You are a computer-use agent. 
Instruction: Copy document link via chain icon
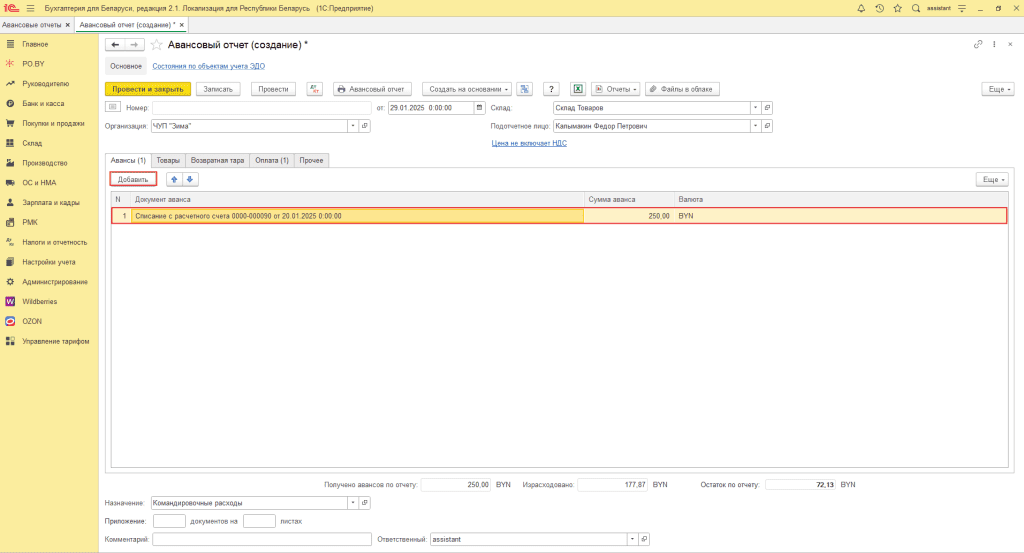(x=977, y=45)
